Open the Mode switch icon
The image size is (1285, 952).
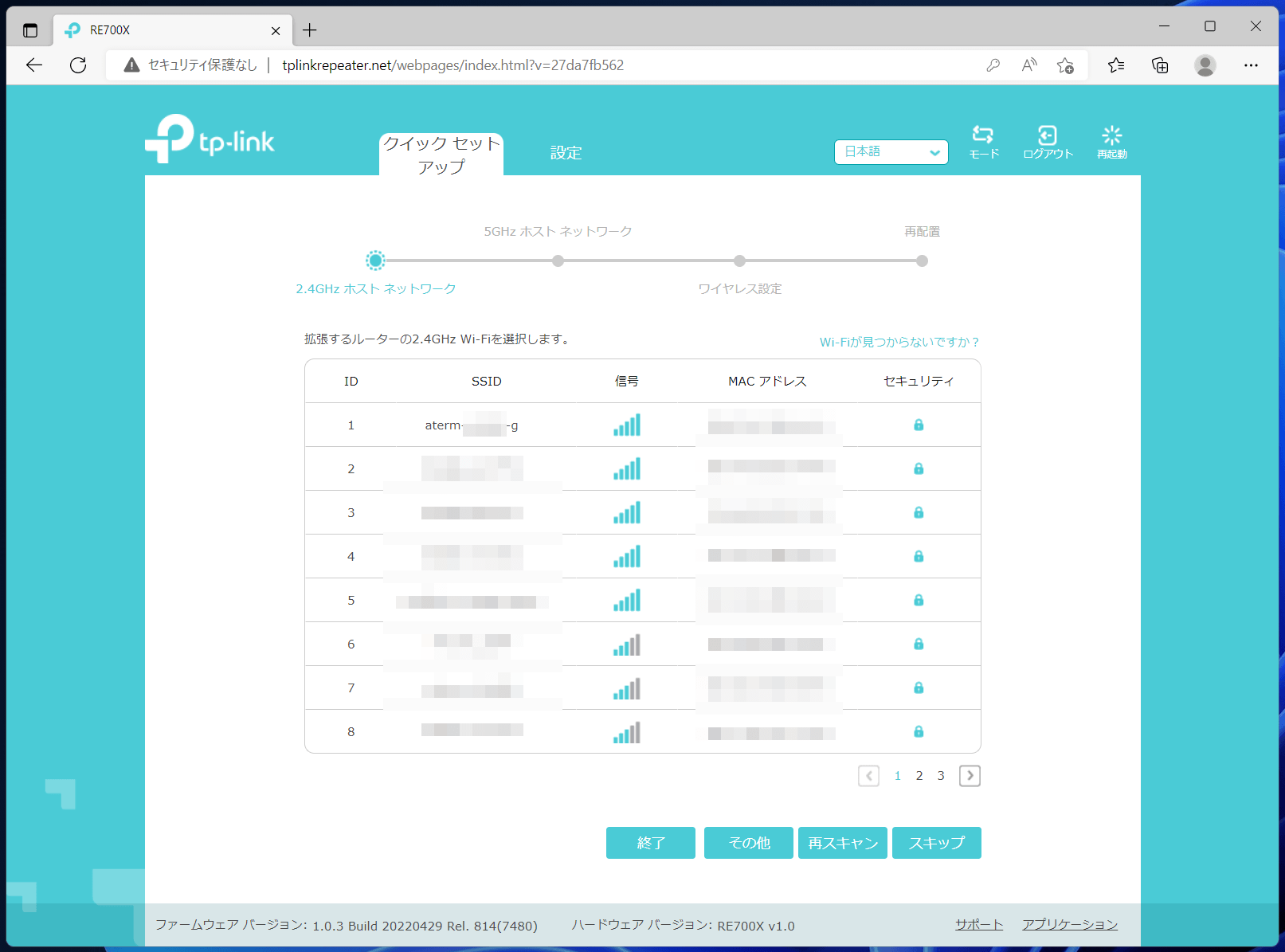[983, 143]
